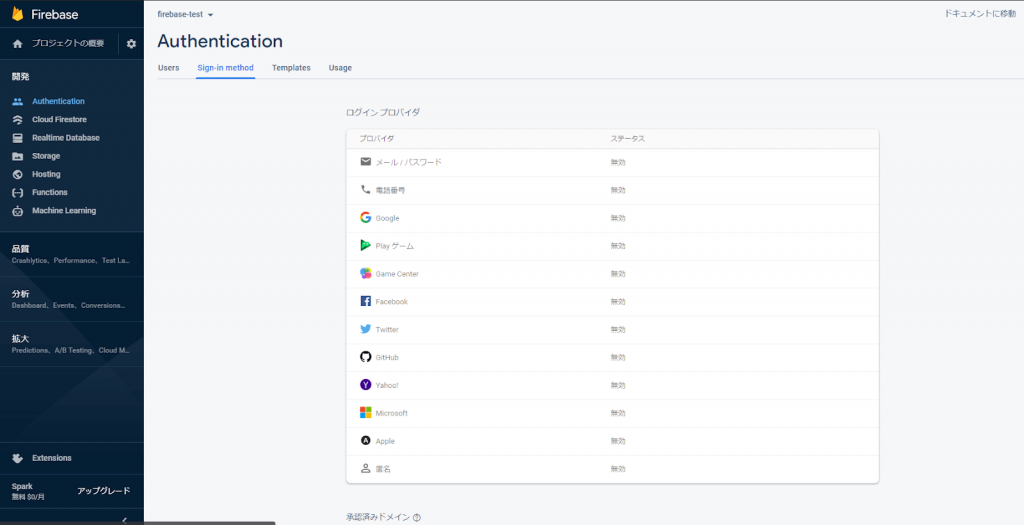Collapse the 開発 section header
Viewport: 1024px width, 525px height.
[20, 76]
